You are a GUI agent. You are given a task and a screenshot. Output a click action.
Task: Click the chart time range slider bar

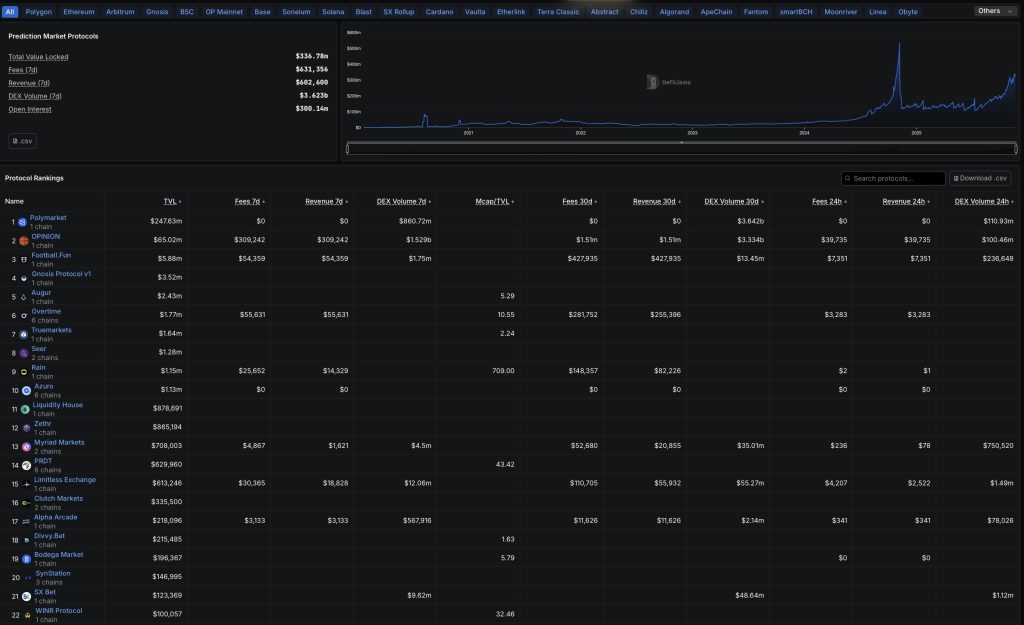tap(682, 149)
